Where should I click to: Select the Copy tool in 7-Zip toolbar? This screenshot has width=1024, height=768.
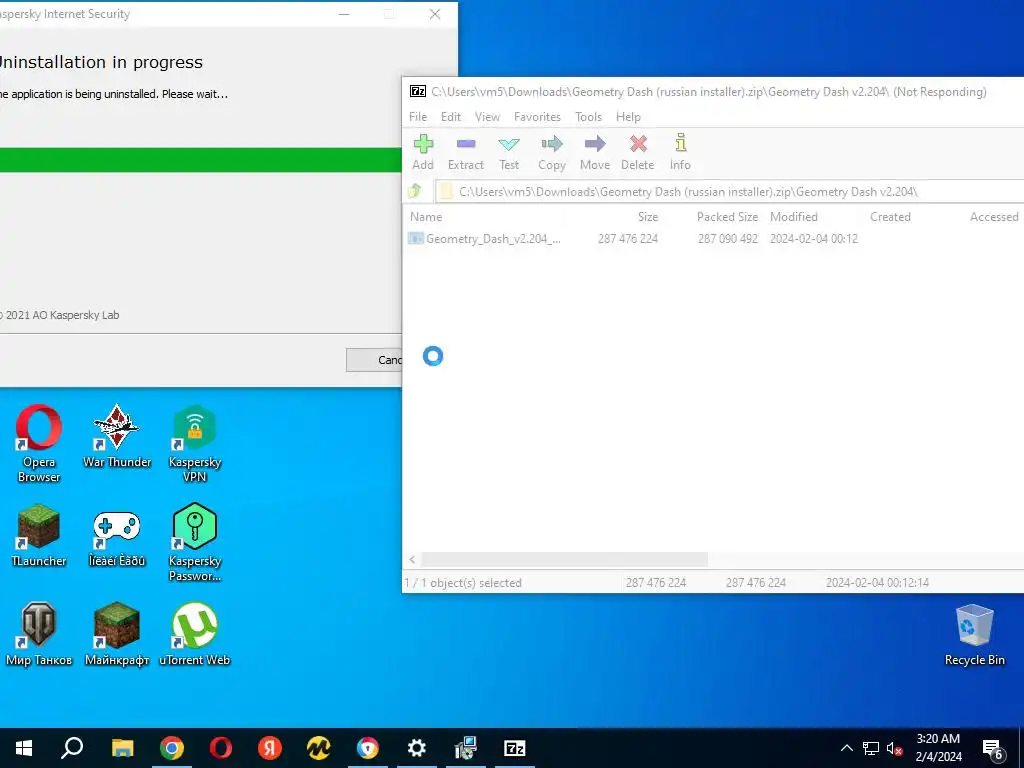[552, 152]
